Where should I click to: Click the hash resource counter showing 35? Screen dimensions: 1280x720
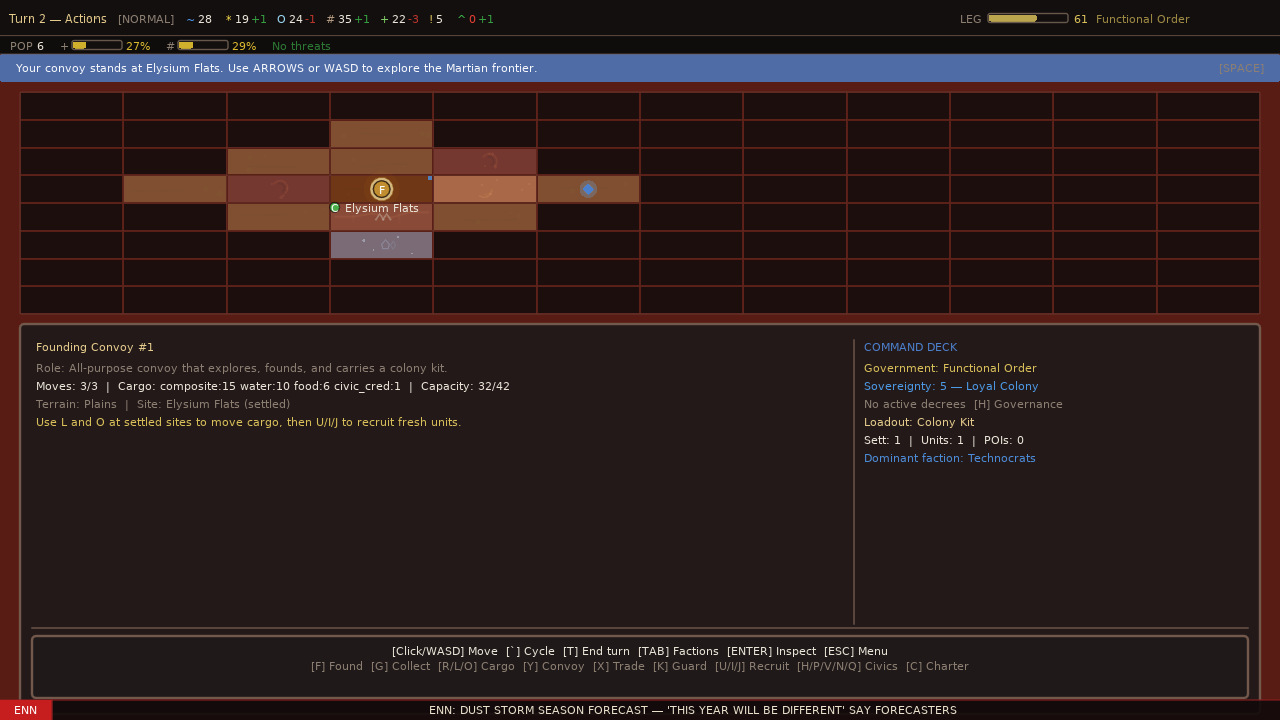tap(338, 19)
